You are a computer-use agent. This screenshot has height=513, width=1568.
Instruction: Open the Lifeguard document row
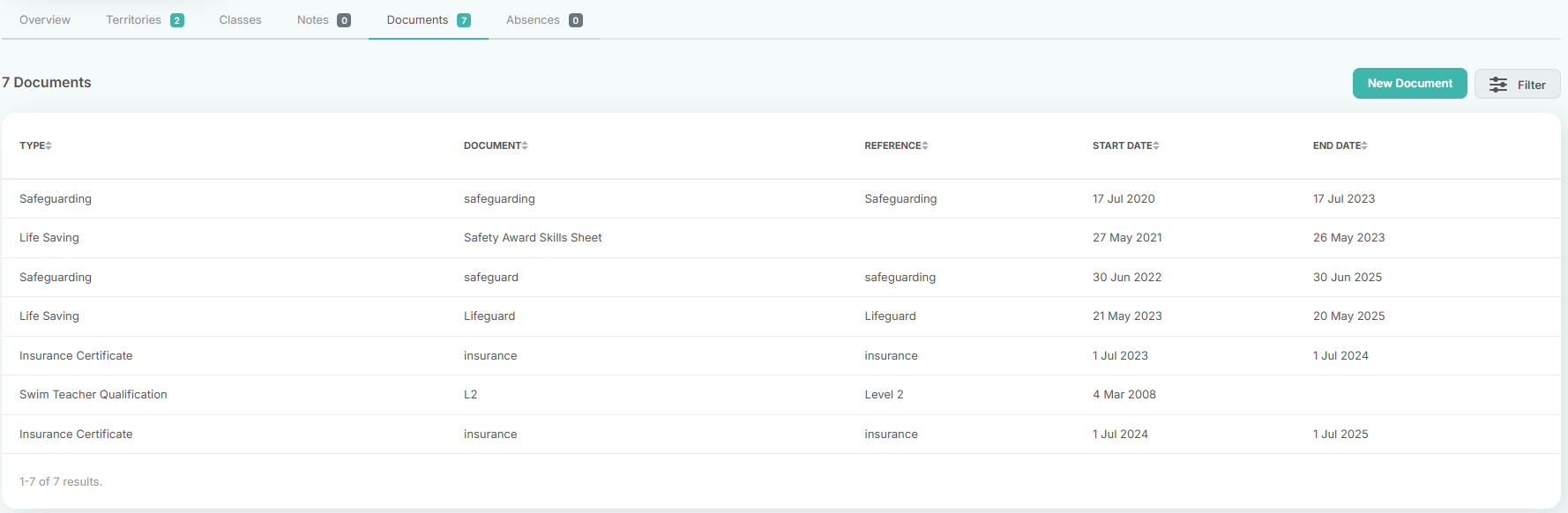(x=780, y=316)
